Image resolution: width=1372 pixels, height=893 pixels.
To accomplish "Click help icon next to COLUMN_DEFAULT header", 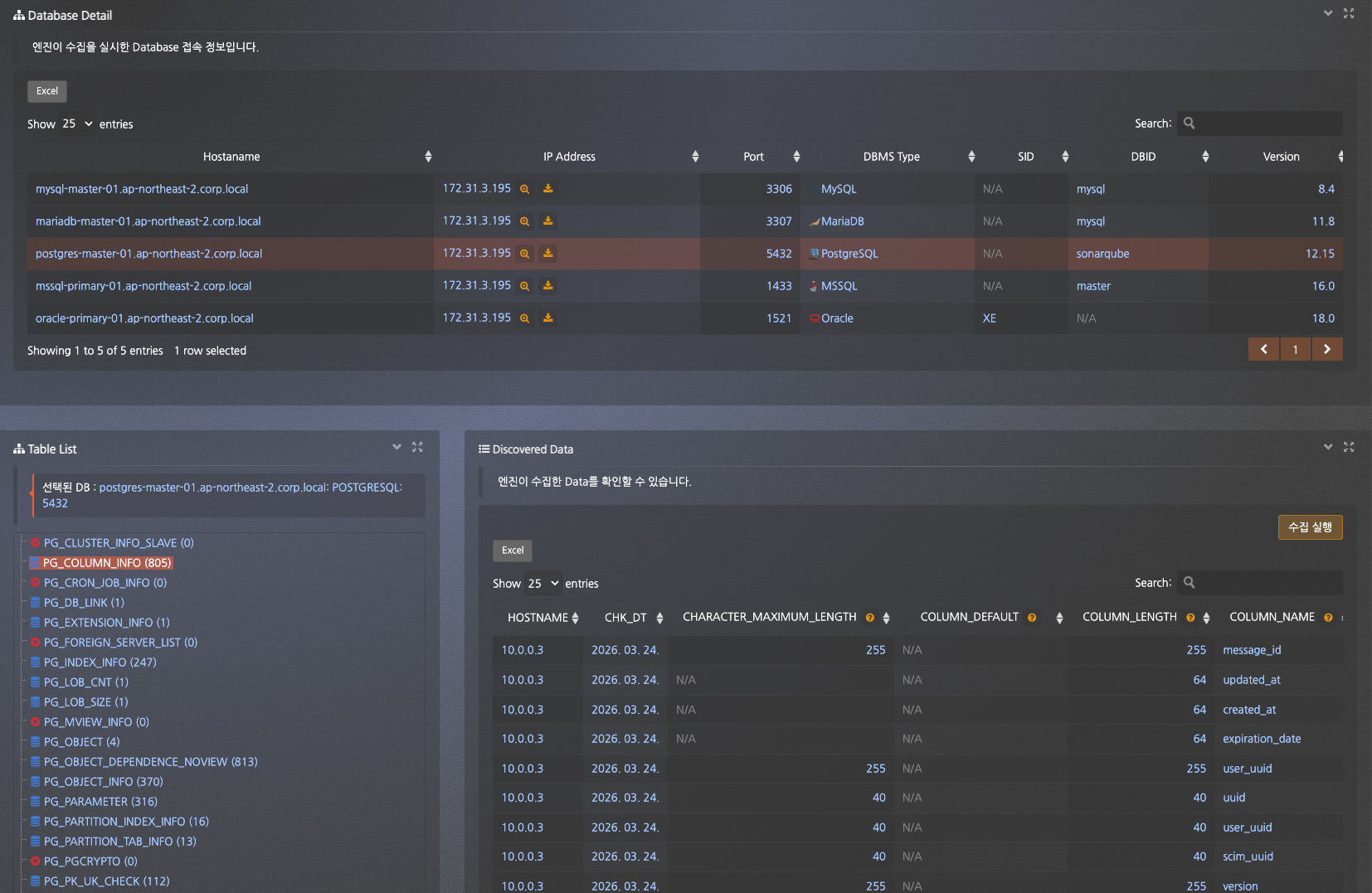I will coord(1032,618).
